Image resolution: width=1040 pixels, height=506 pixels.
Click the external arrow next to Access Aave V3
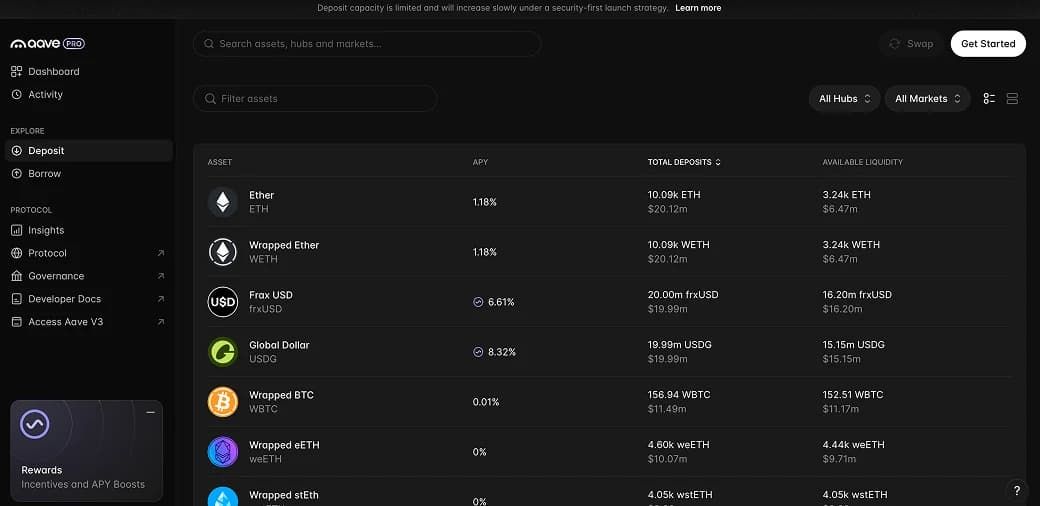[x=161, y=322]
